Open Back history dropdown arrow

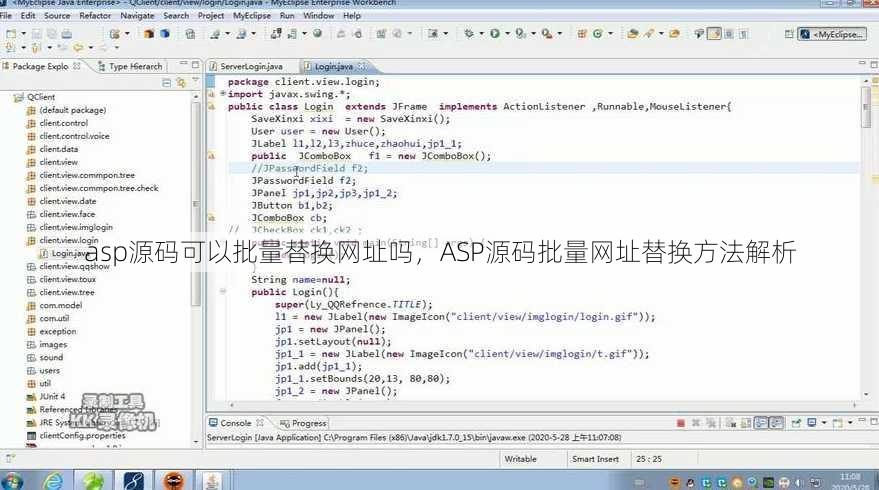point(90,48)
